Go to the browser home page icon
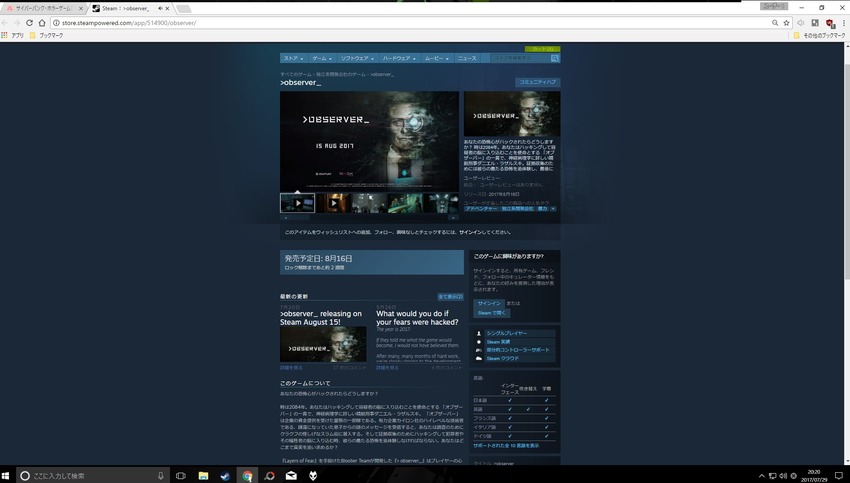 click(42, 23)
